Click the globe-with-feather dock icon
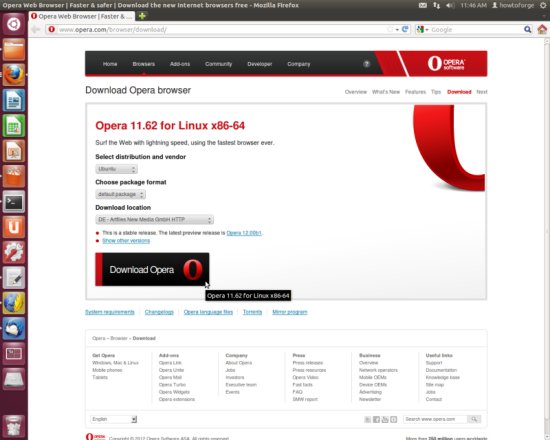The image size is (550, 440). (x=14, y=303)
